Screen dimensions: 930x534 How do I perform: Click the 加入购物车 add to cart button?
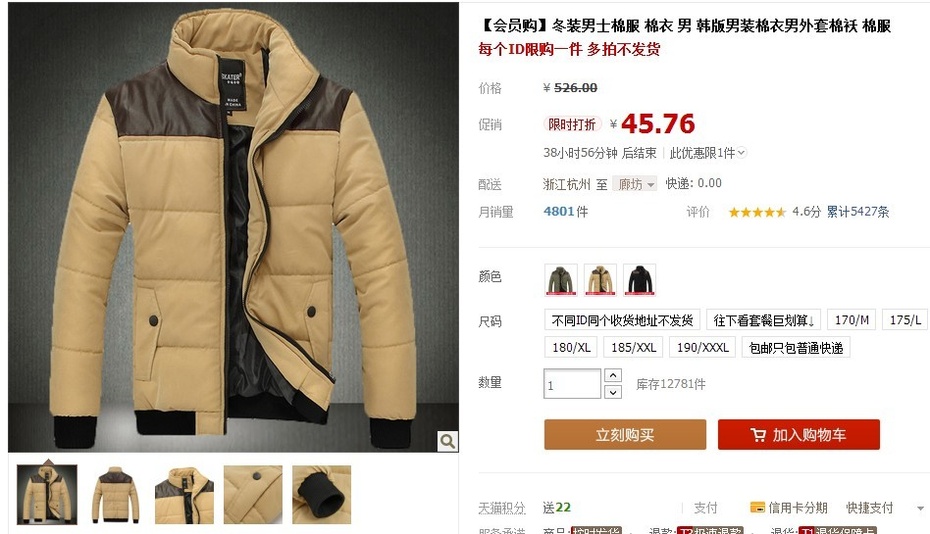click(x=798, y=435)
